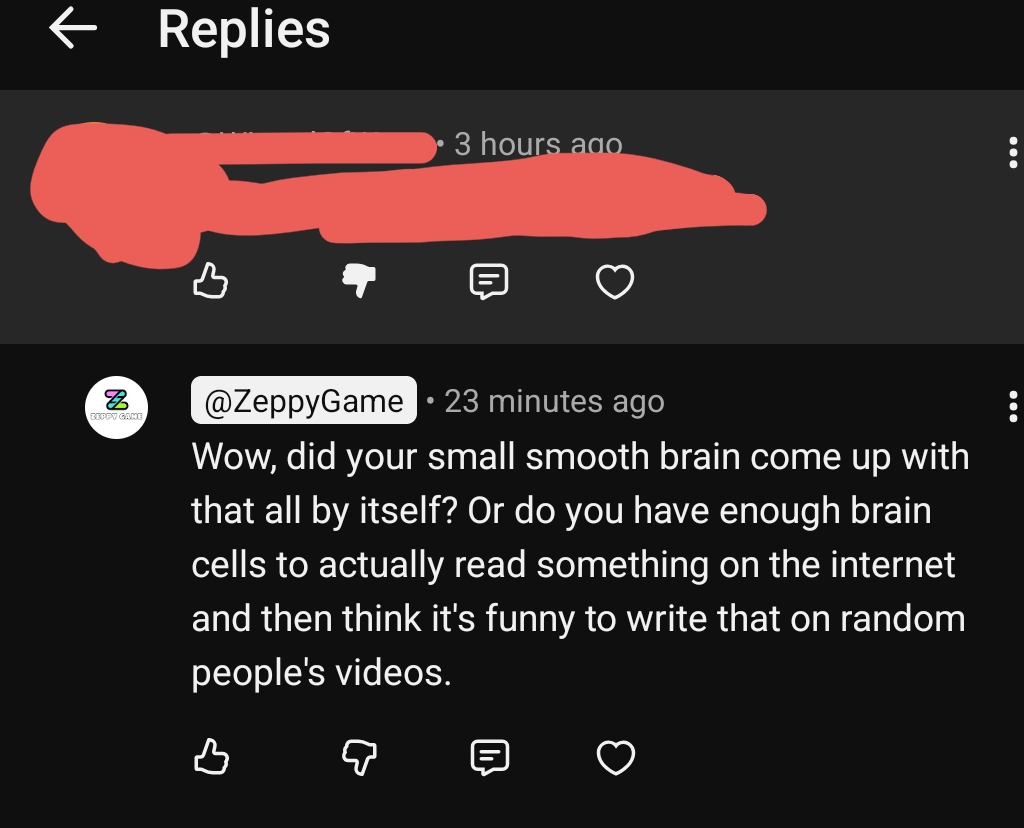Tap the 3 hours ago timestamp
1024x828 pixels.
(538, 144)
